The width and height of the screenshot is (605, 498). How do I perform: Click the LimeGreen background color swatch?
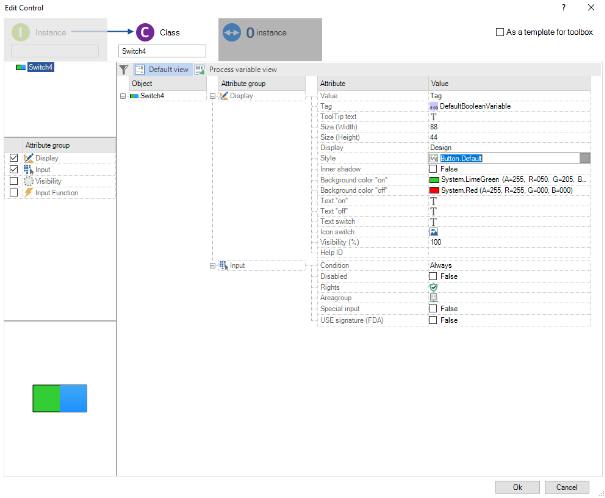(x=434, y=180)
